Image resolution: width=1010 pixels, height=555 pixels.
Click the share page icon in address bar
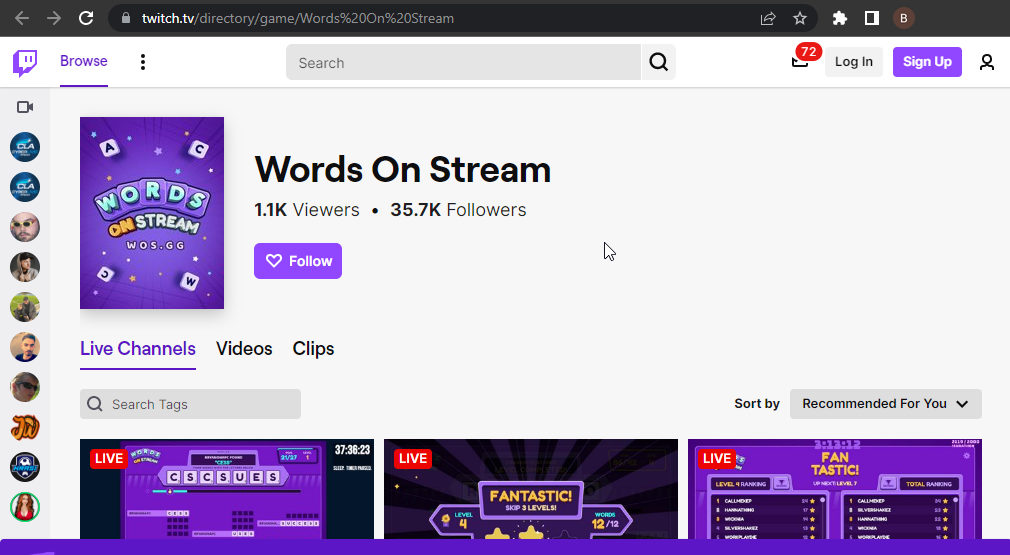coord(768,19)
